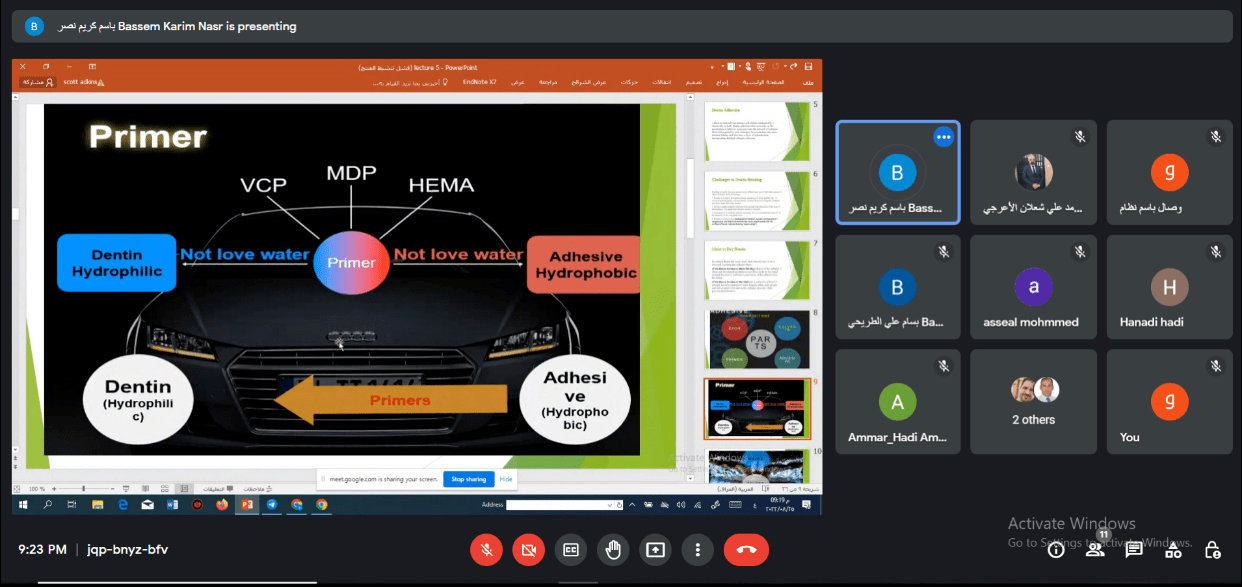Screen dimensions: 1242x587
Task: Toggle the muted microphone button
Action: pos(486,549)
